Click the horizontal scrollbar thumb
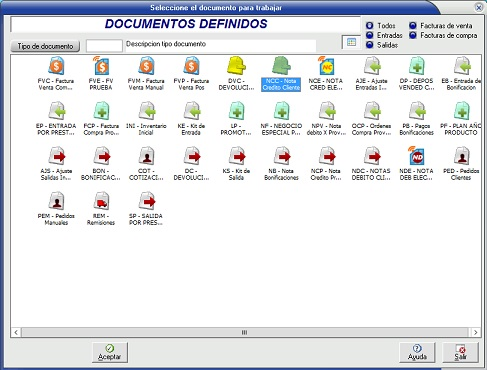The width and height of the screenshot is (487, 370). point(245,332)
